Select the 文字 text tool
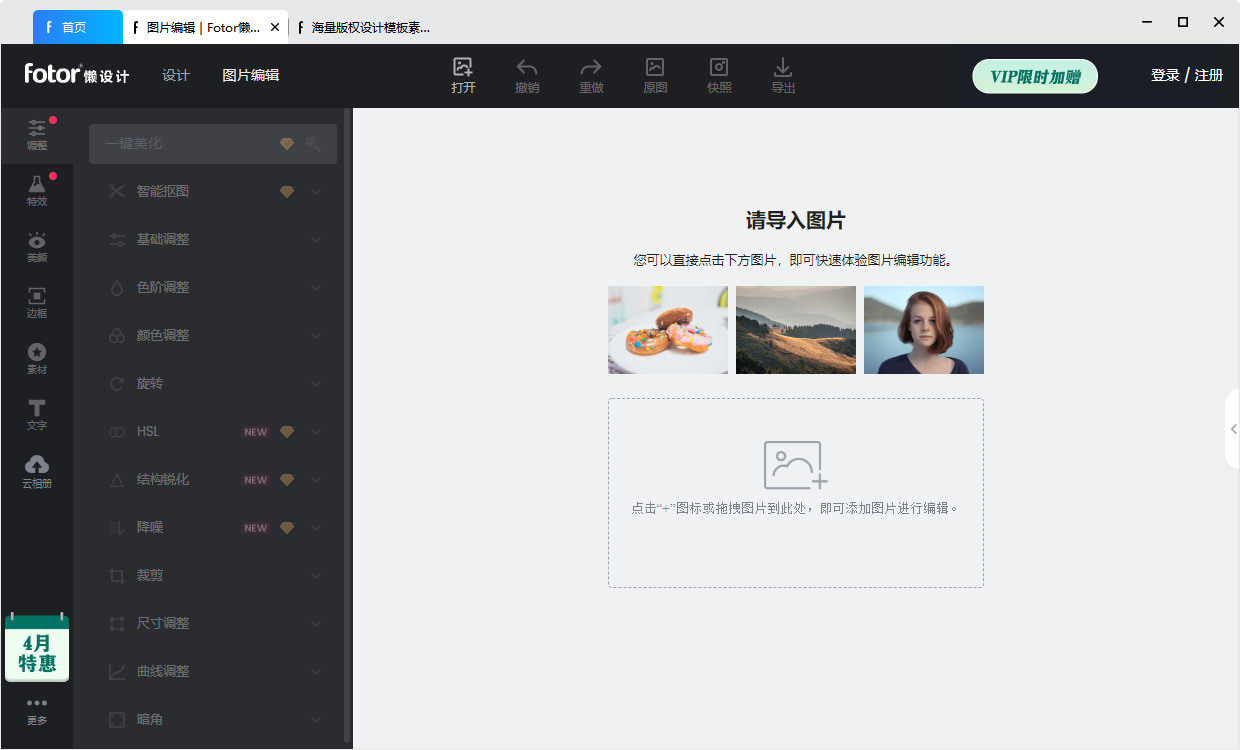 (36, 414)
